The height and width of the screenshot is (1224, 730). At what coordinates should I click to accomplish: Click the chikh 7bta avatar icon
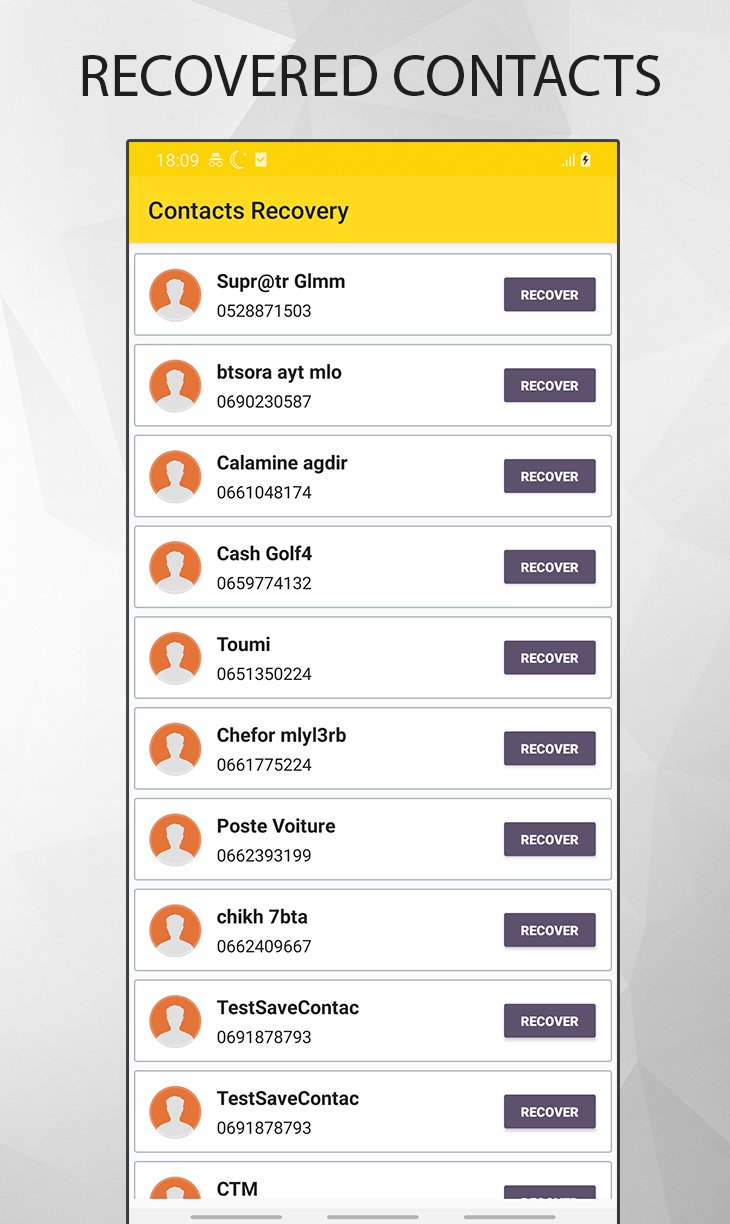[175, 930]
